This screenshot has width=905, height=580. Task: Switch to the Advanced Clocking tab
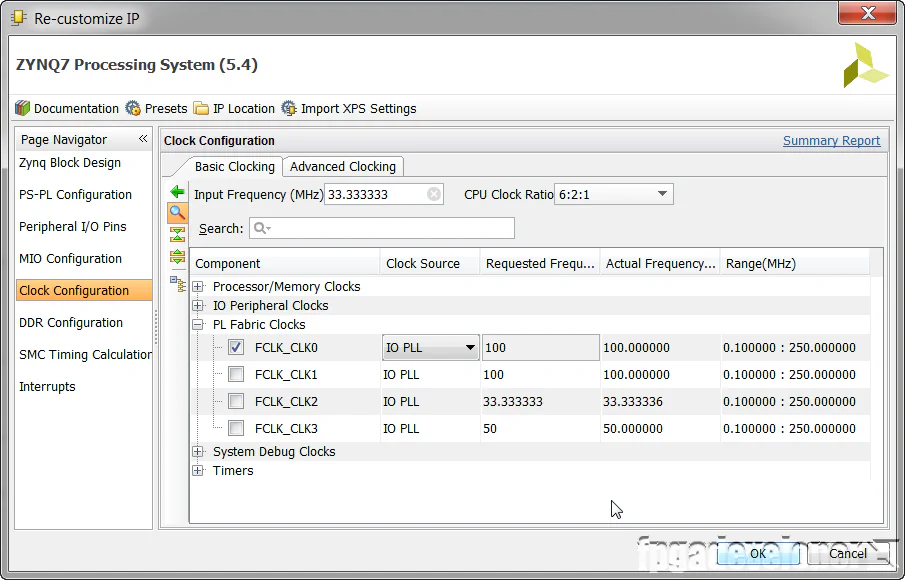[342, 166]
